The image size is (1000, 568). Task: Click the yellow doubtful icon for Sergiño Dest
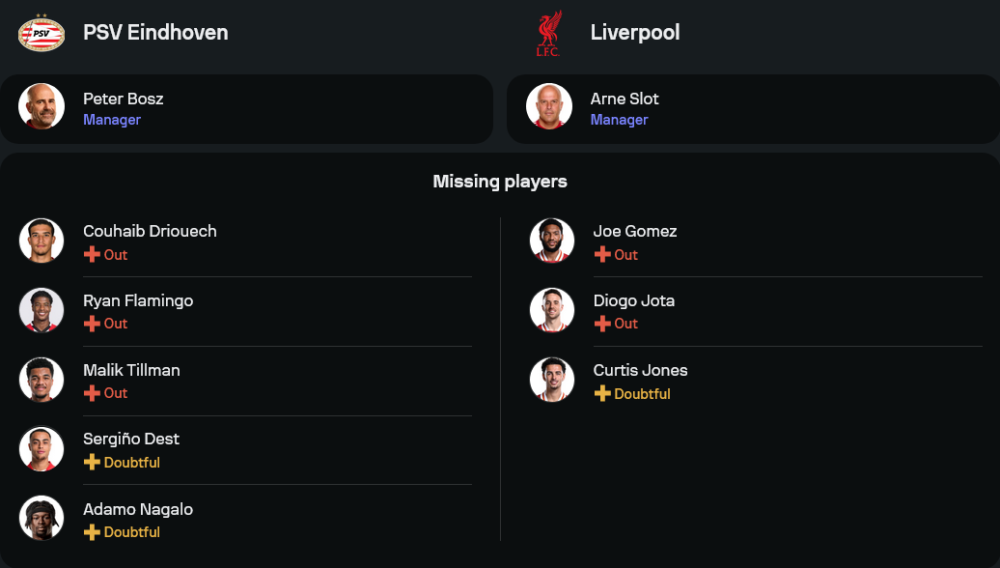tap(92, 463)
